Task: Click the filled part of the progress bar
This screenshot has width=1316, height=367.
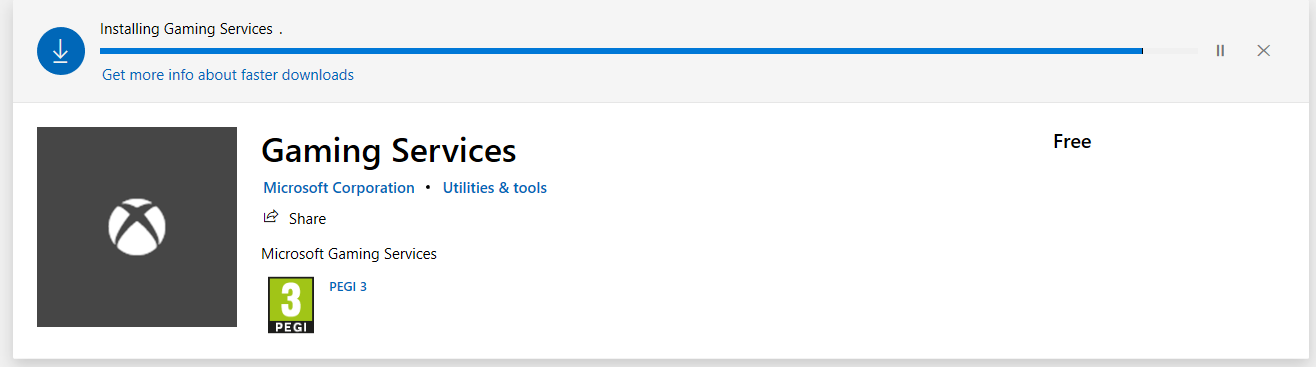Action: 621,50
